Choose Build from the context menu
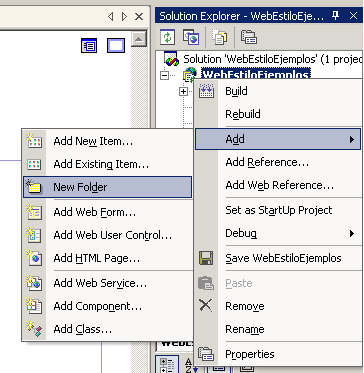 pyautogui.click(x=278, y=91)
